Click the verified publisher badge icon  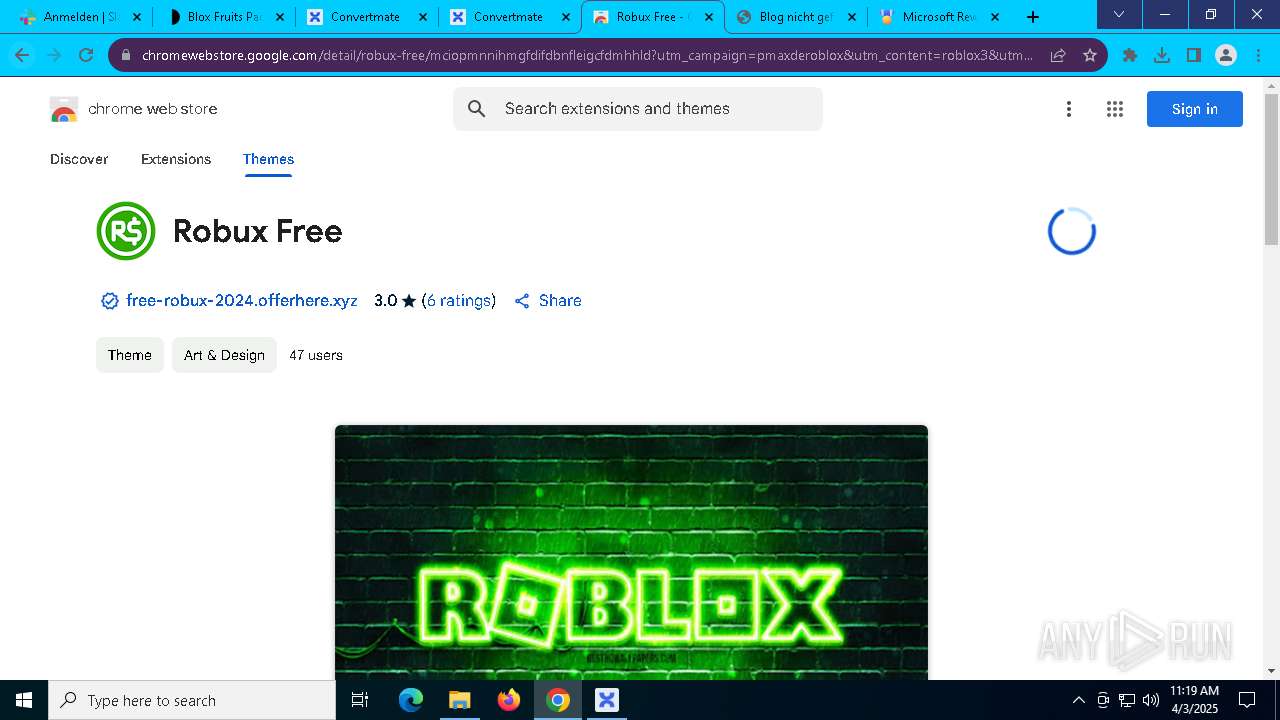coord(110,301)
